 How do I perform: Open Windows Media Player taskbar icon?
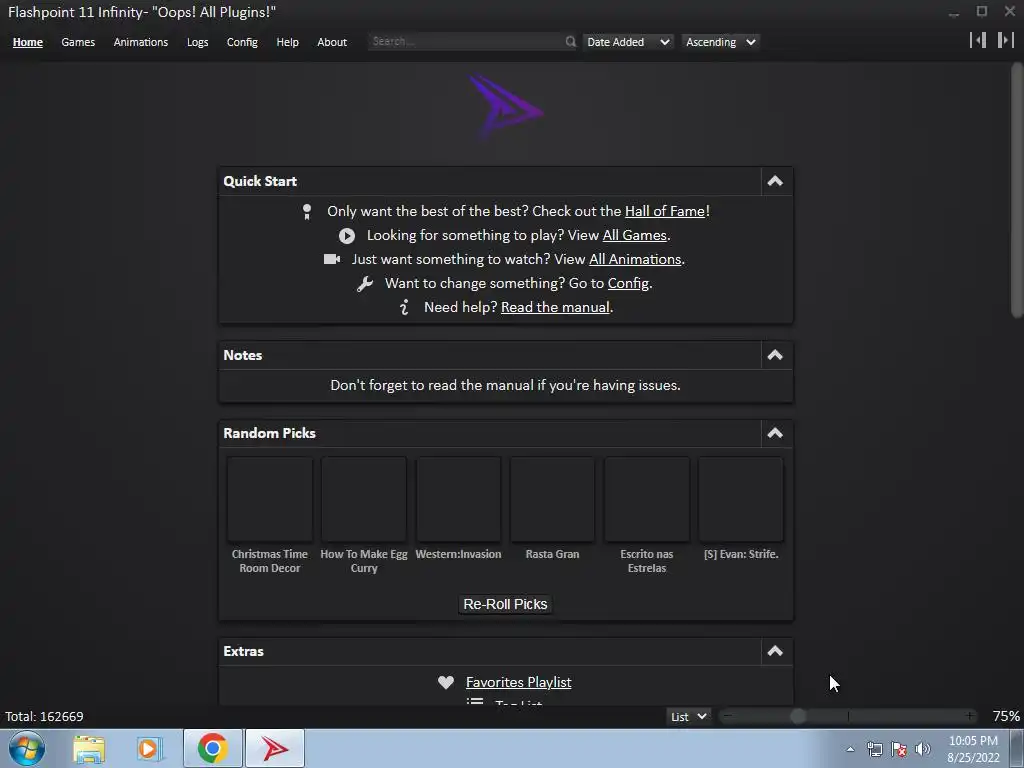pos(149,748)
